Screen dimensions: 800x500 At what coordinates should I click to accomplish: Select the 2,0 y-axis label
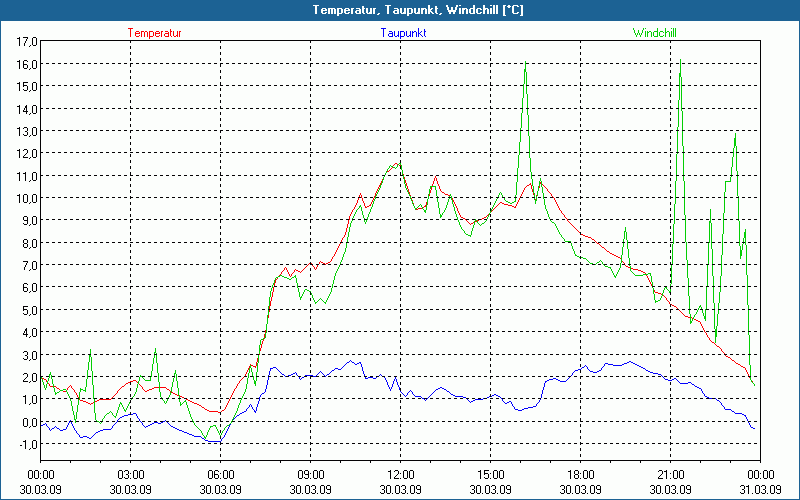coord(30,377)
